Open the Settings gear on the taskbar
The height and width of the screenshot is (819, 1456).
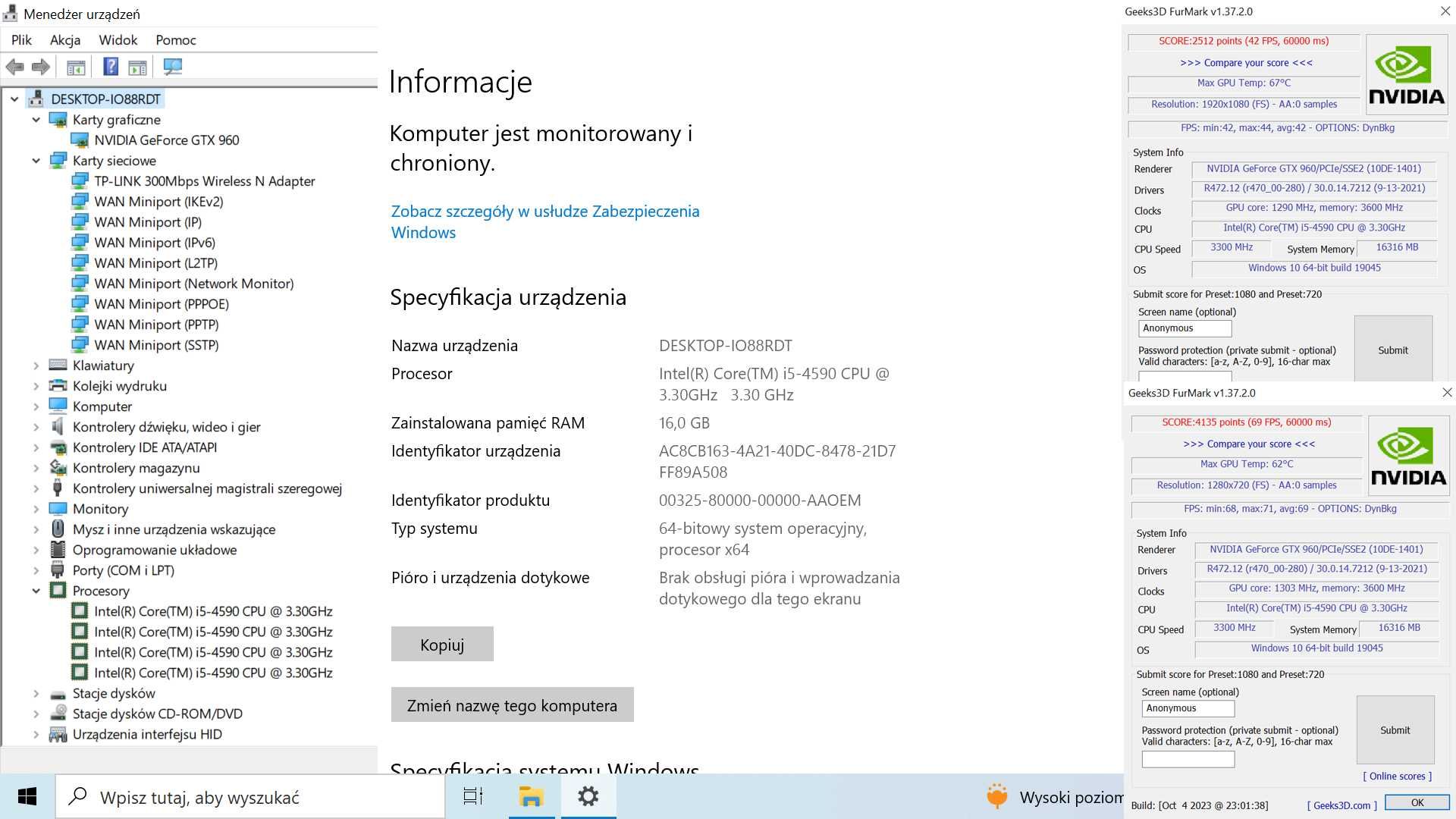(x=588, y=796)
